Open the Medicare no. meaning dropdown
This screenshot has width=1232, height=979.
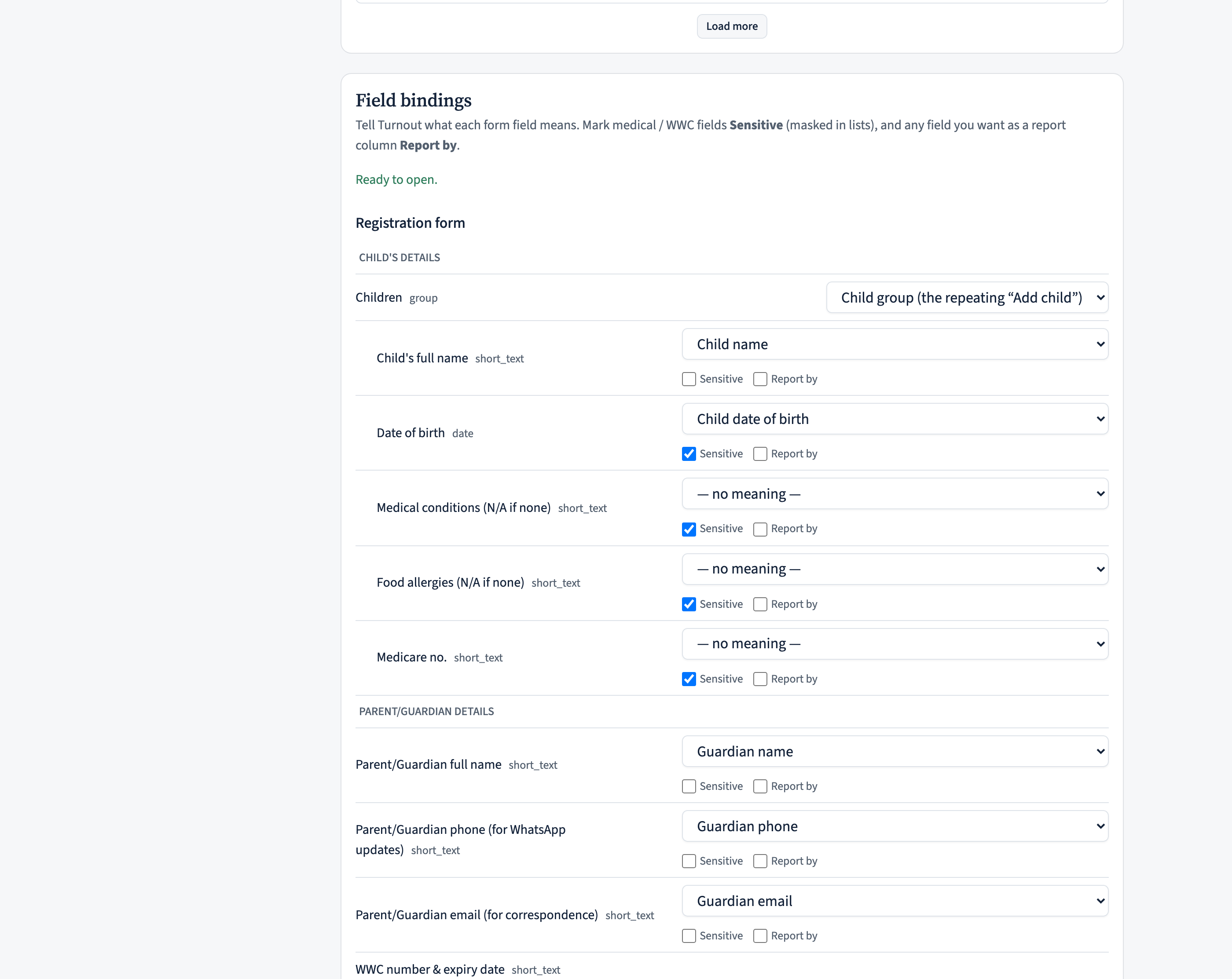pos(895,644)
